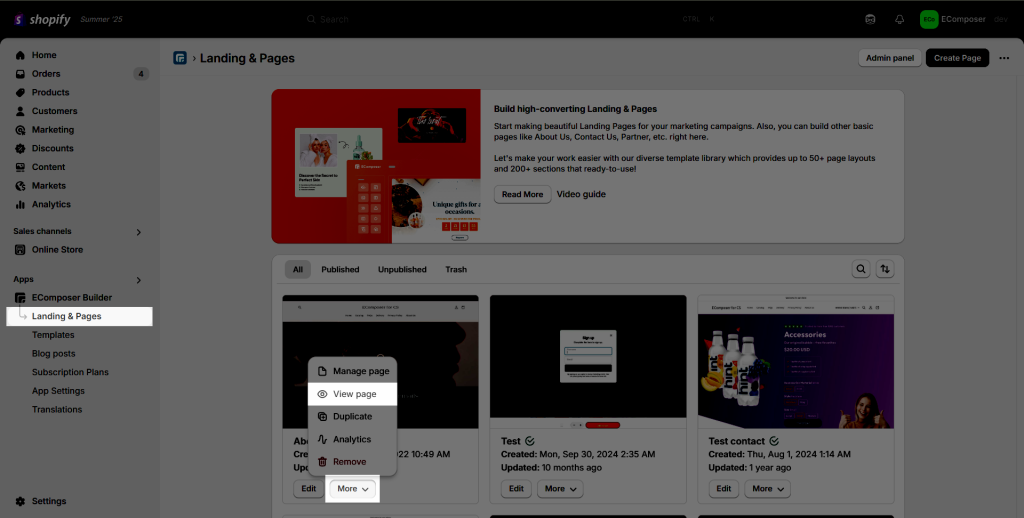Click the Customers person icon
Screen dimensions: 1024x518
point(20,111)
